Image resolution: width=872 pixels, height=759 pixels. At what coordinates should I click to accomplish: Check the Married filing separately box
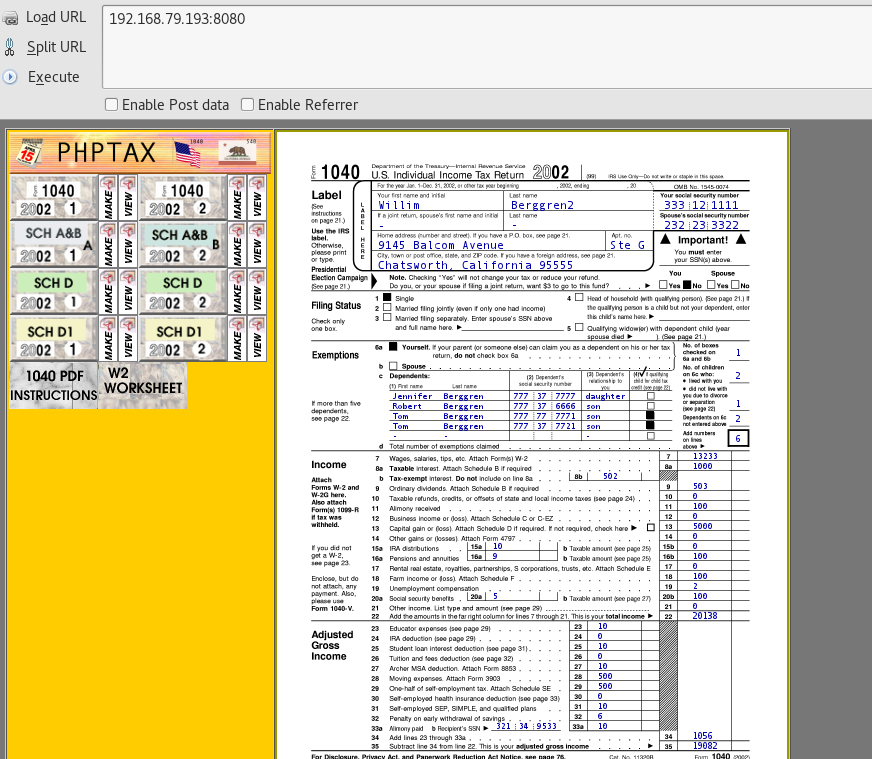tap(387, 318)
